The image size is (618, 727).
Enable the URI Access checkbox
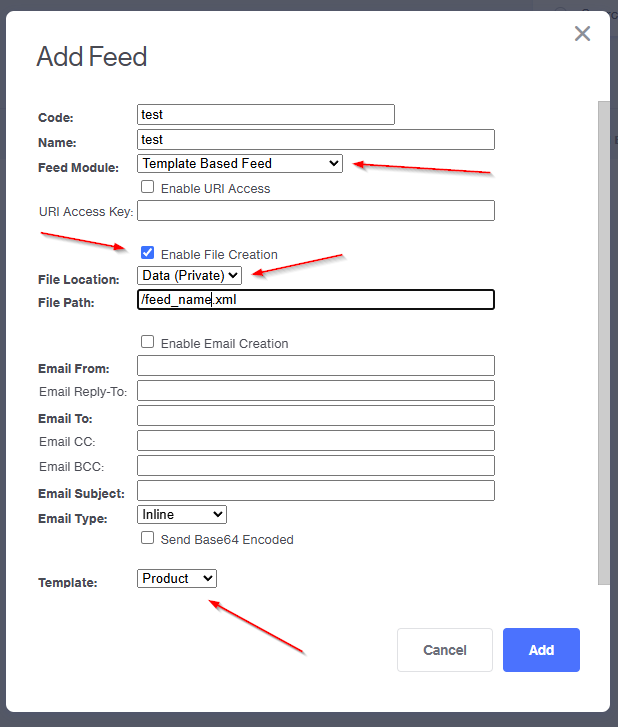click(x=148, y=187)
